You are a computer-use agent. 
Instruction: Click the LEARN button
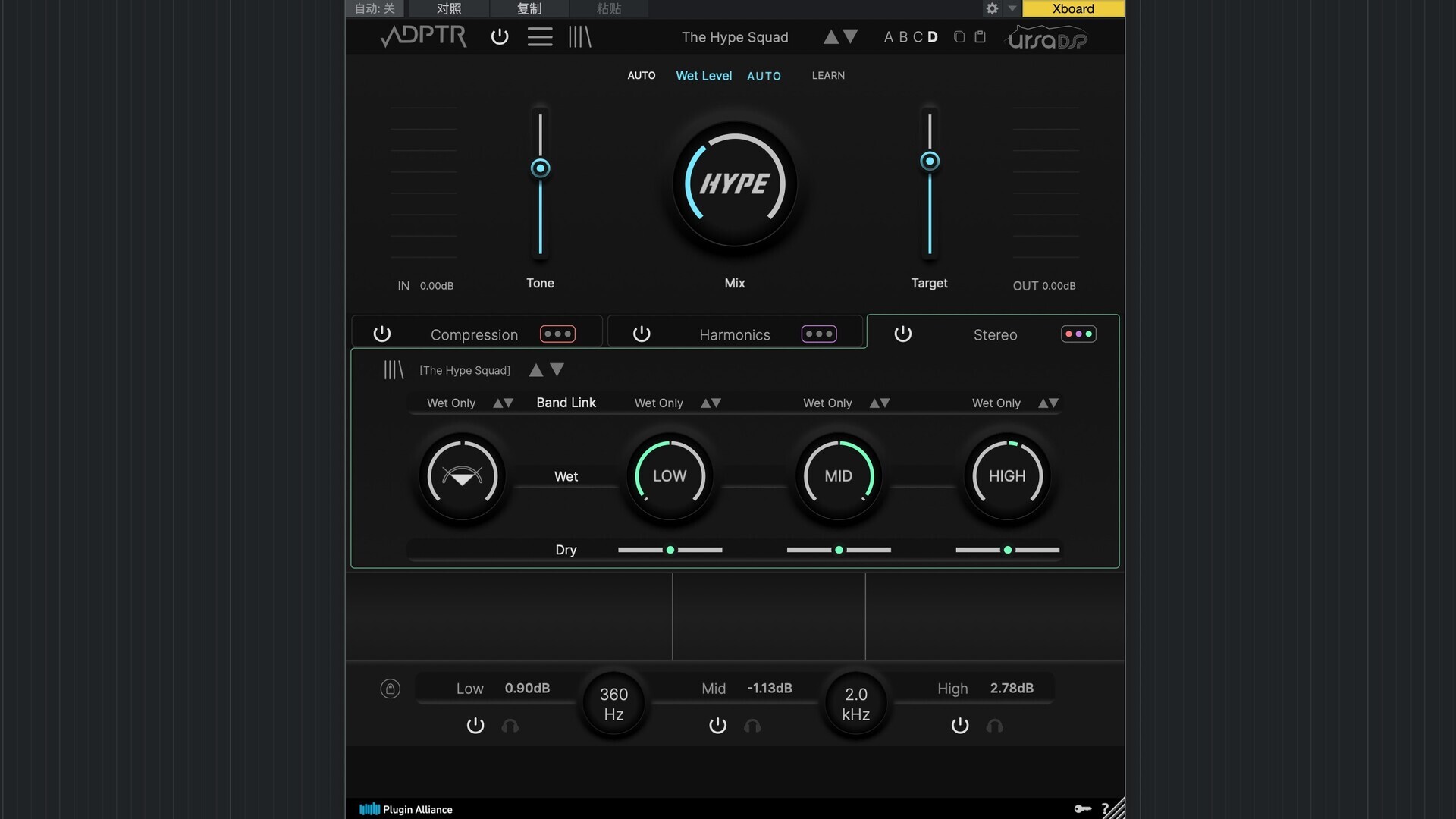click(x=828, y=75)
